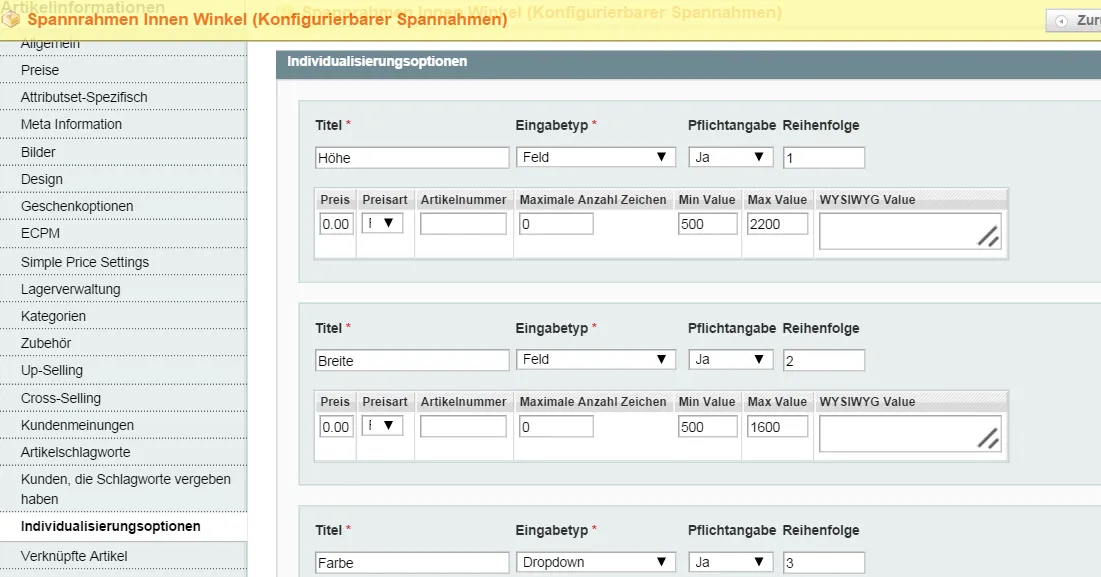Open Geschenkoptionen tab
This screenshot has width=1101, height=577.
(x=123, y=206)
